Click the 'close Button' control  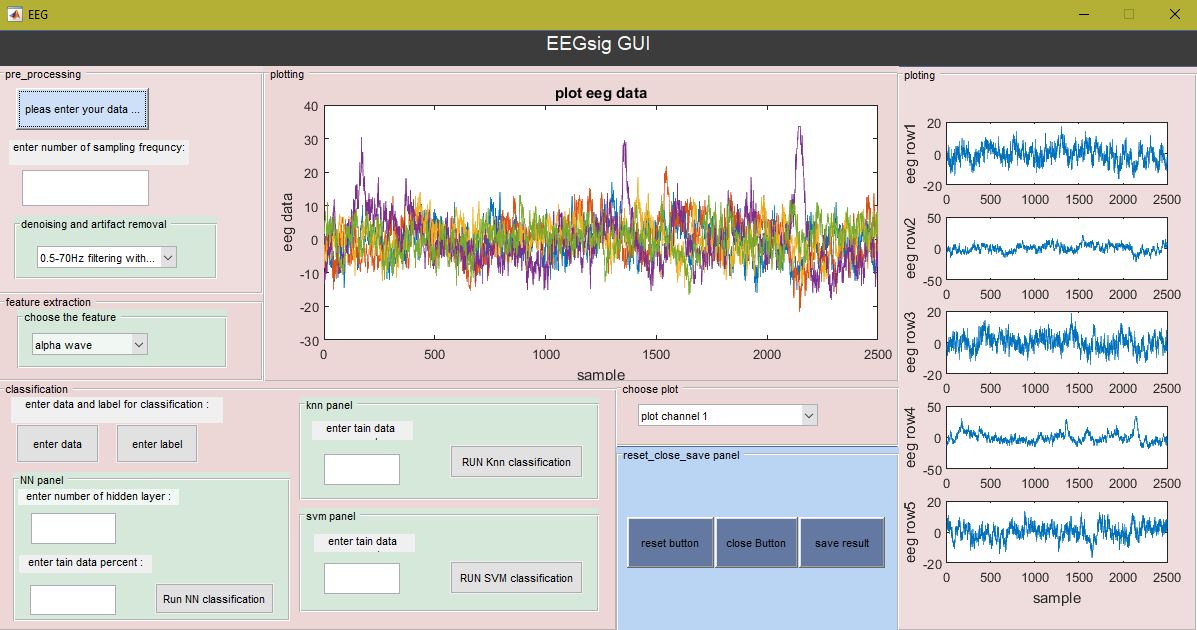click(x=756, y=543)
